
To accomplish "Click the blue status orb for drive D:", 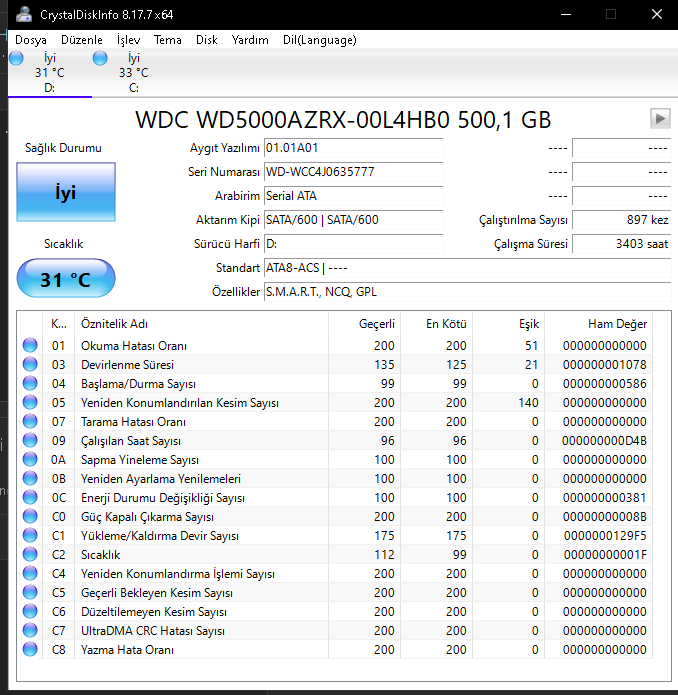I will coord(16,58).
